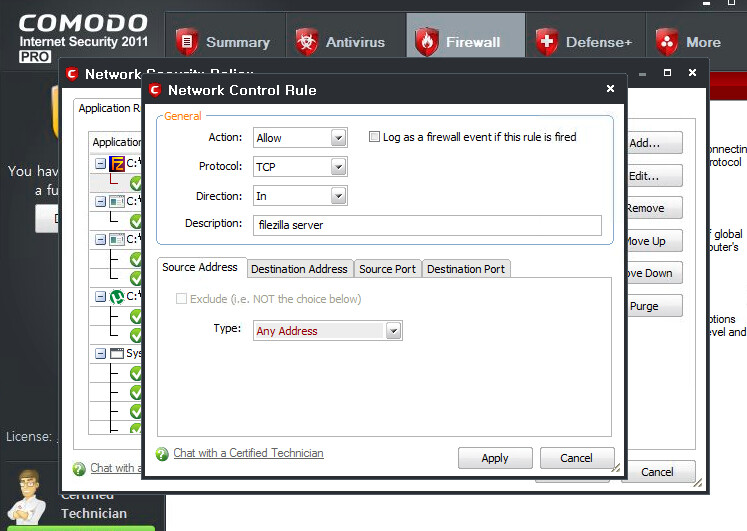Click the Certified Technician avatar
The image size is (747, 531).
click(x=28, y=496)
